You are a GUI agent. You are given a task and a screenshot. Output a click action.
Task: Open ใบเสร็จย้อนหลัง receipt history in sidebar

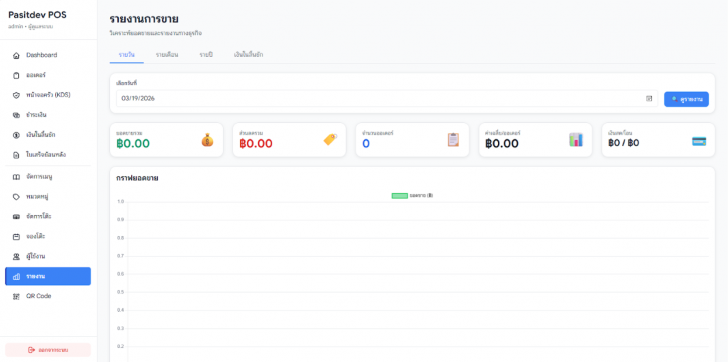pyautogui.click(x=48, y=155)
